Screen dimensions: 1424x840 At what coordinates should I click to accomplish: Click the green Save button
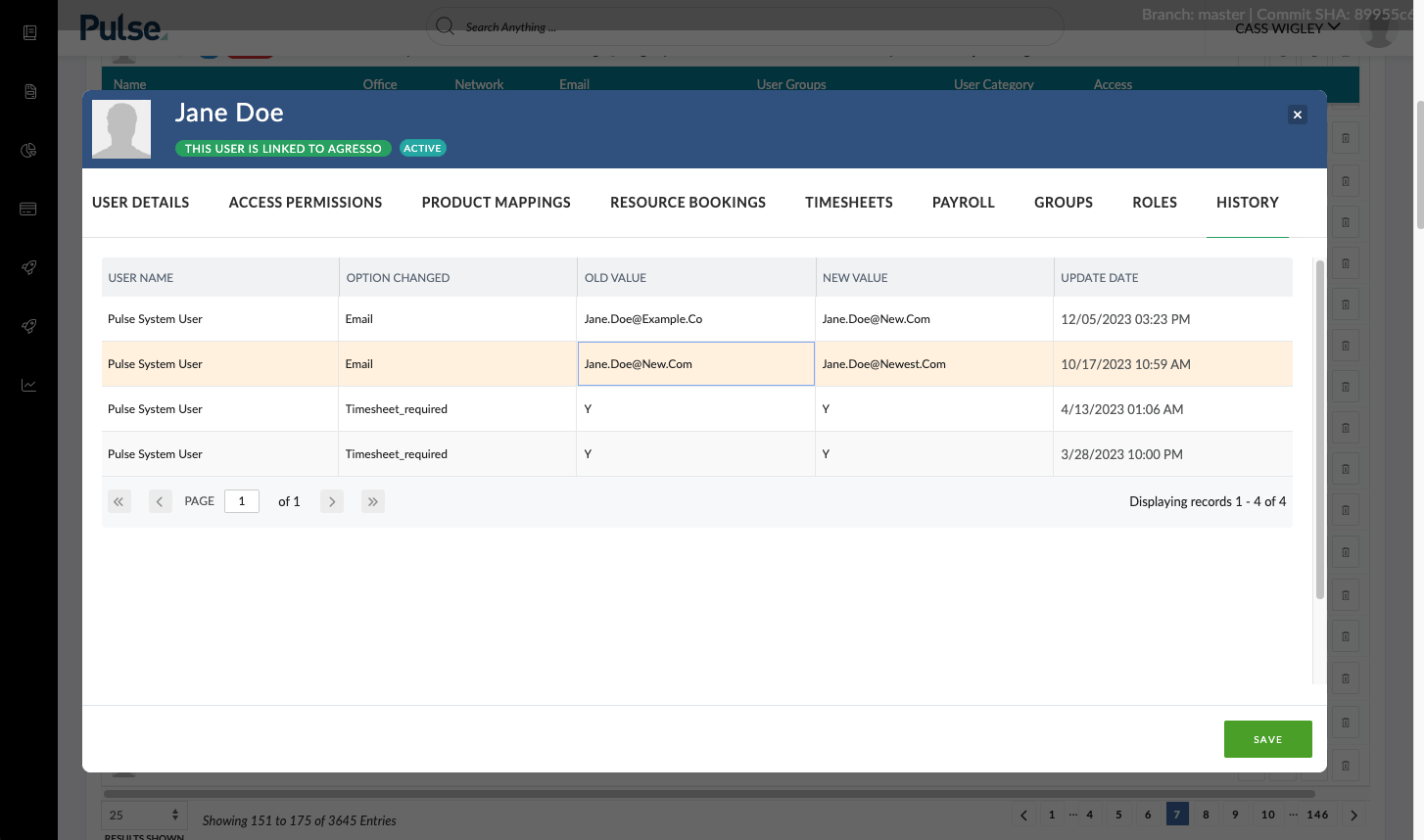tap(1268, 739)
